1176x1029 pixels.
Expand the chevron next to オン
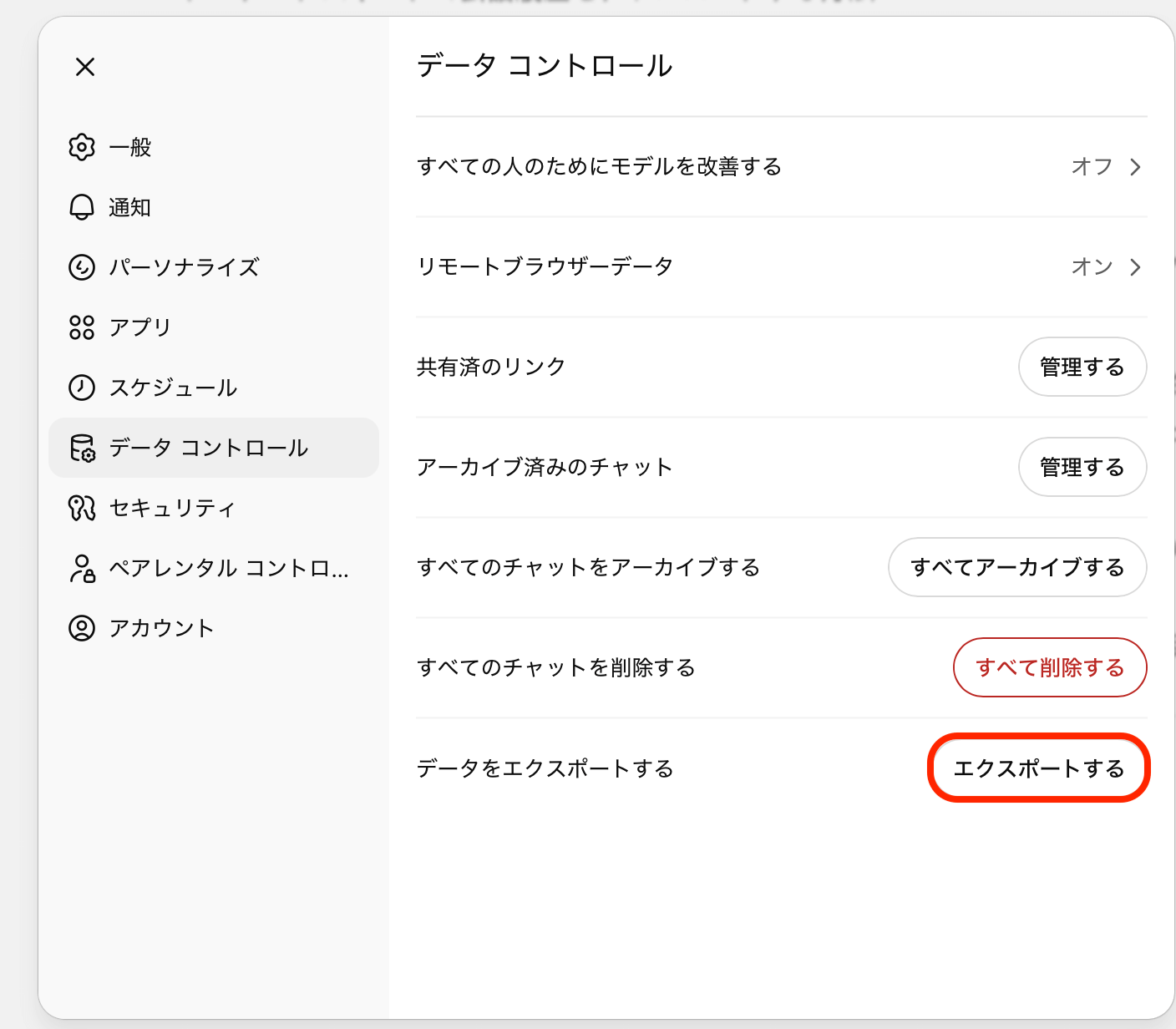[1135, 267]
